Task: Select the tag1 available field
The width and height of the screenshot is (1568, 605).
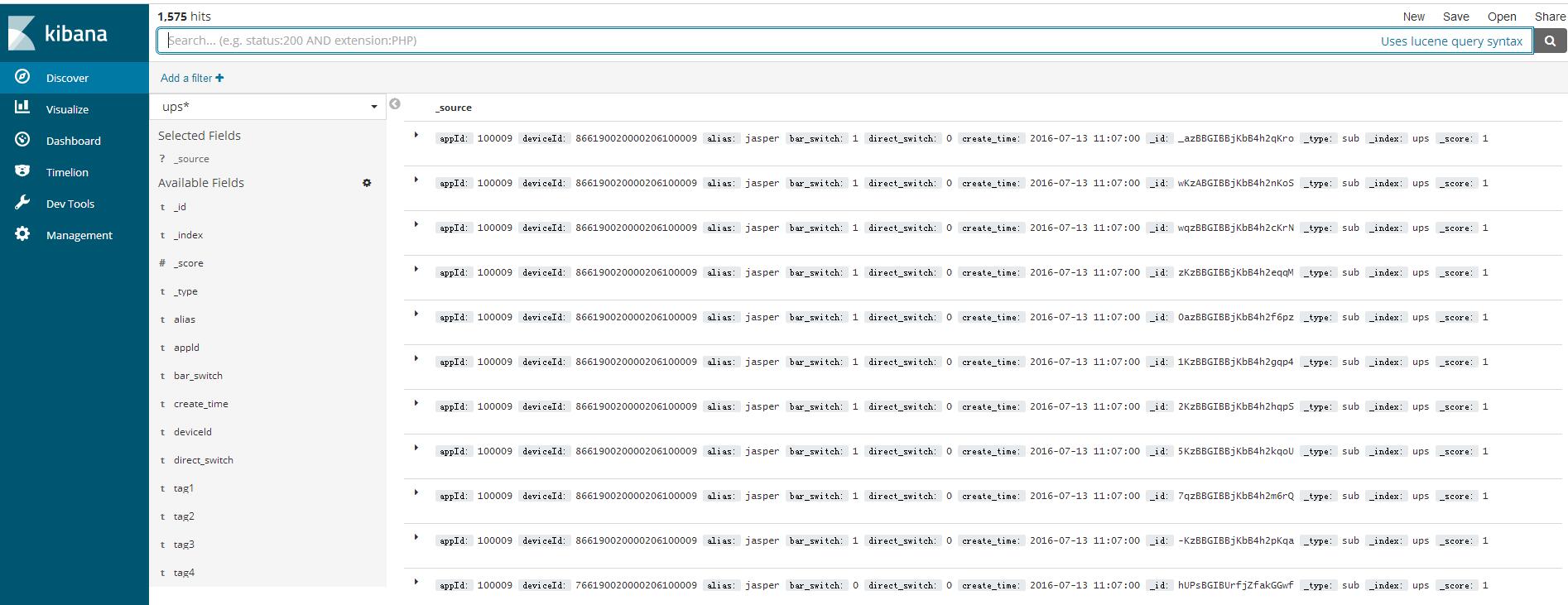Action: pos(184,488)
